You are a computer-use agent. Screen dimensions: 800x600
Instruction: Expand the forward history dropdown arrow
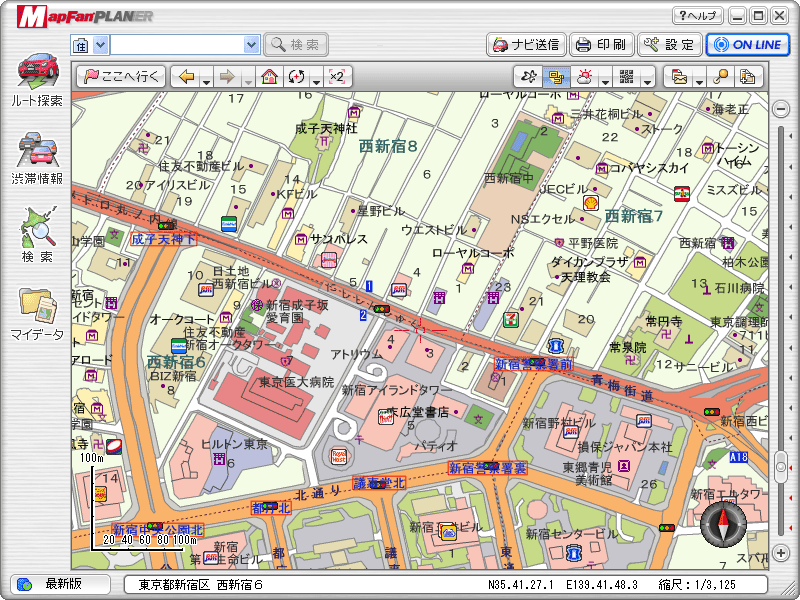tap(247, 81)
